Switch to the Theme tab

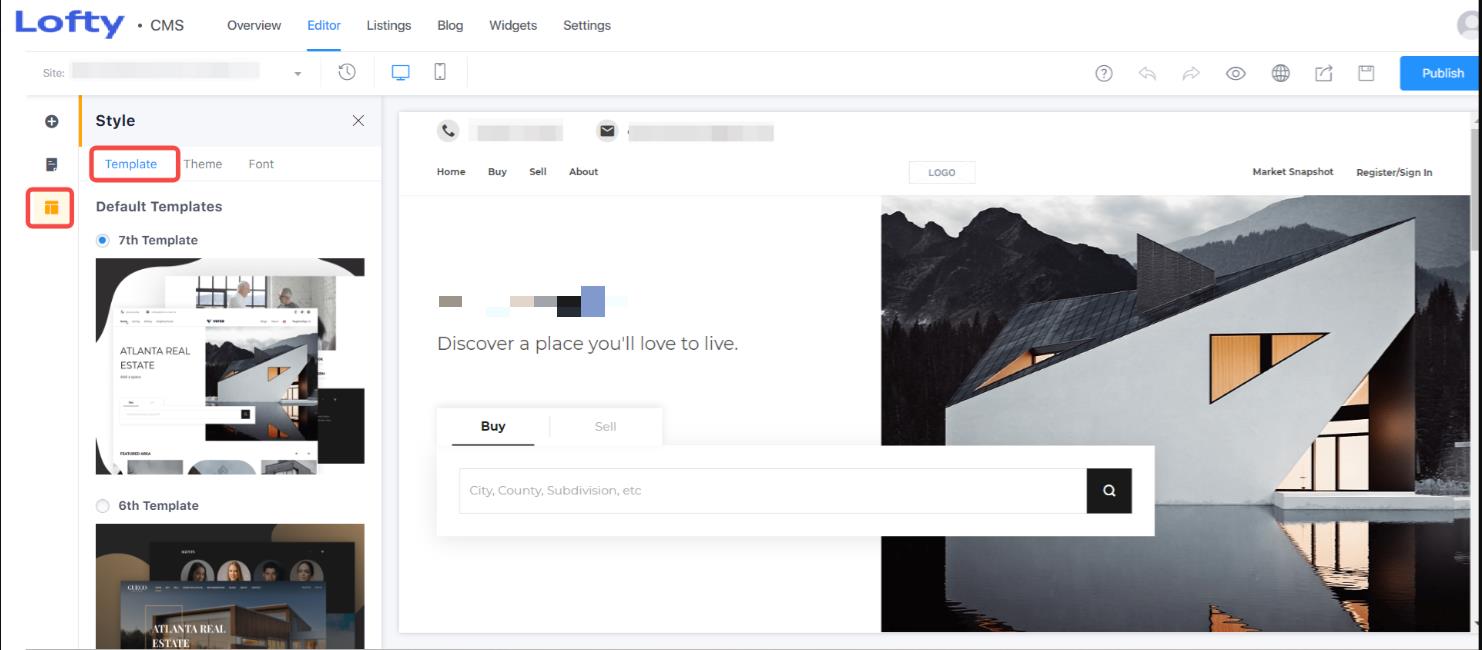pyautogui.click(x=203, y=163)
